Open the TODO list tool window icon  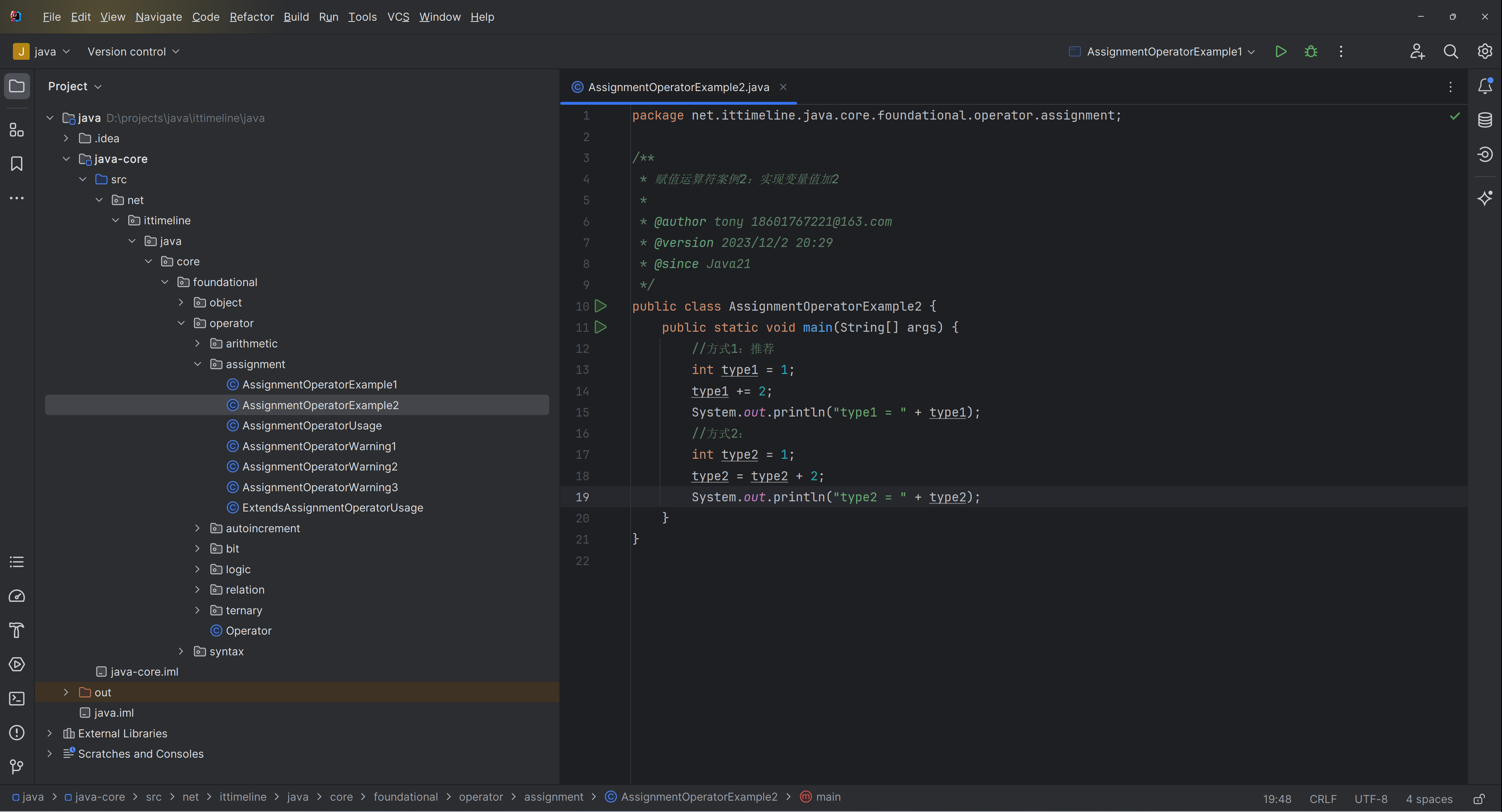click(x=17, y=562)
